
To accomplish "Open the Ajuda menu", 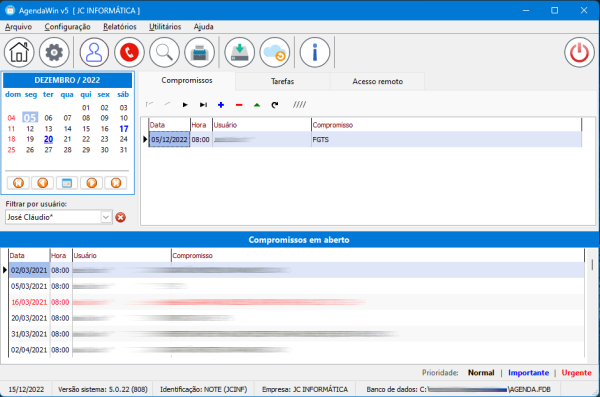I will coord(204,27).
